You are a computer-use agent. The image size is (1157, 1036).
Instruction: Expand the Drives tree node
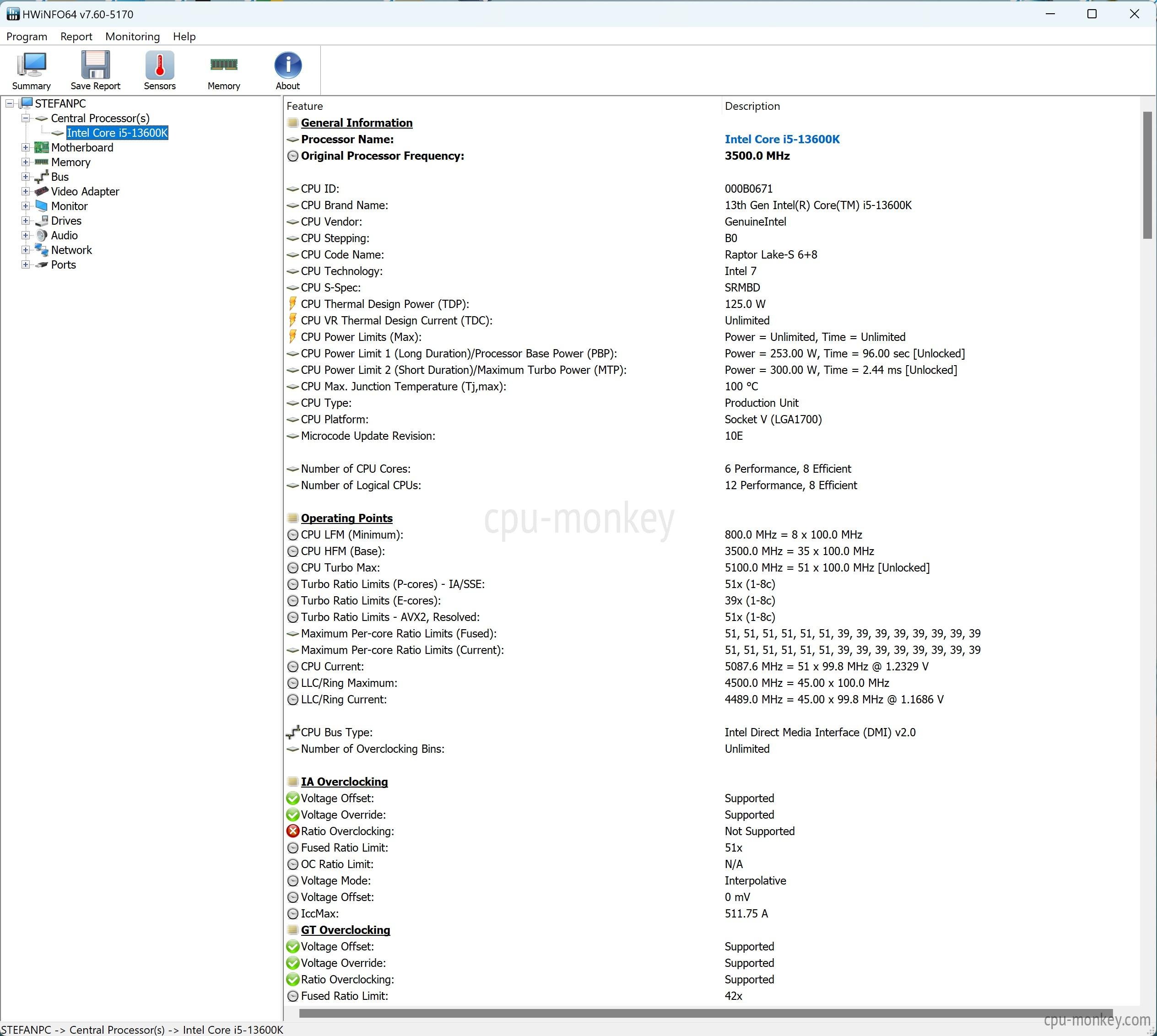[26, 221]
